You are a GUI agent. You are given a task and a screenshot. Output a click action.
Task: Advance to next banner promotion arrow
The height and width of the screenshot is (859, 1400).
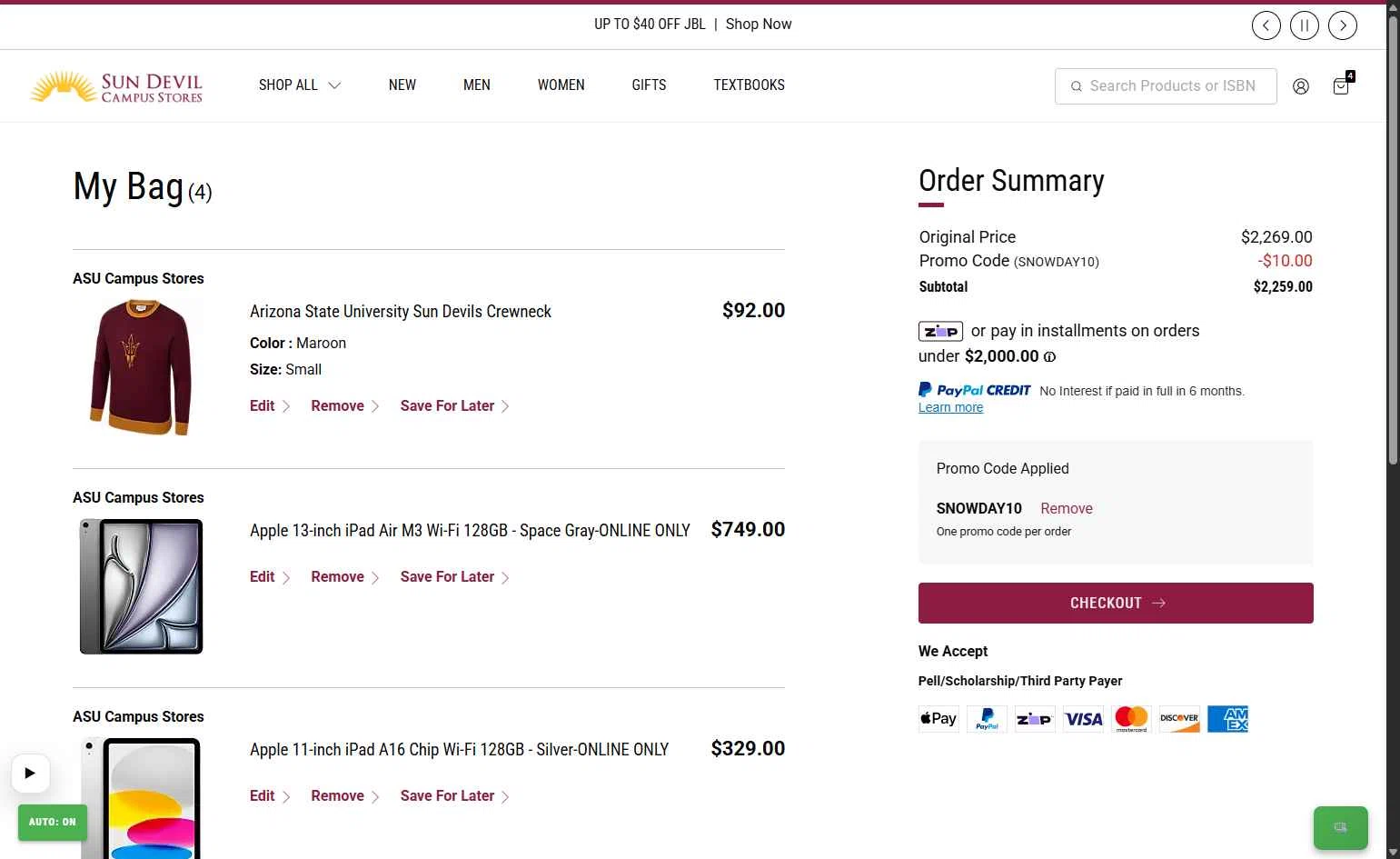click(x=1343, y=25)
